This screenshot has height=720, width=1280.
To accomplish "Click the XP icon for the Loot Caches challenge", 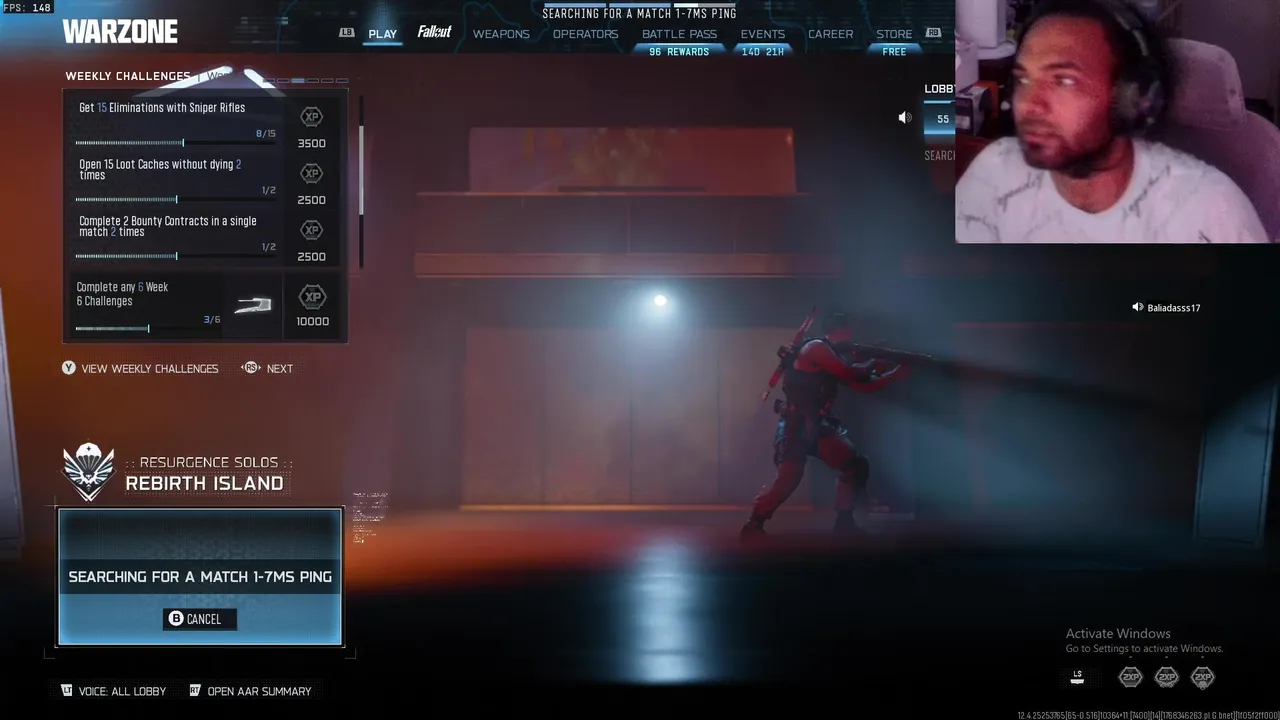I will [312, 174].
